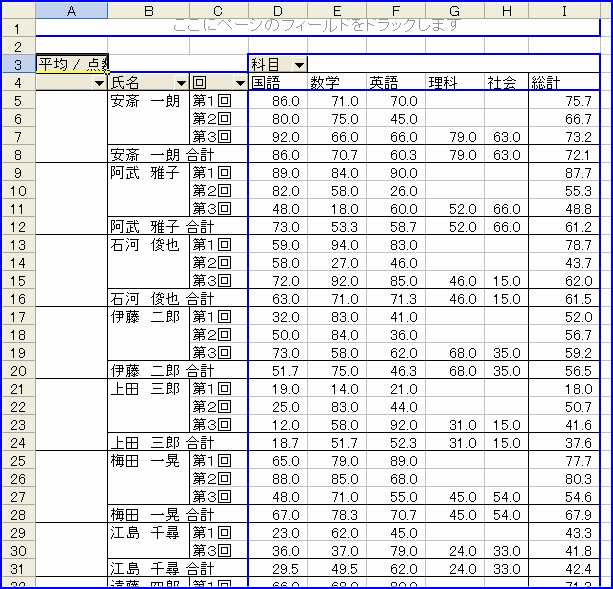The height and width of the screenshot is (589, 613).
Task: Click 第1回 in 安斎 一朗's row 5
Action: [219, 100]
